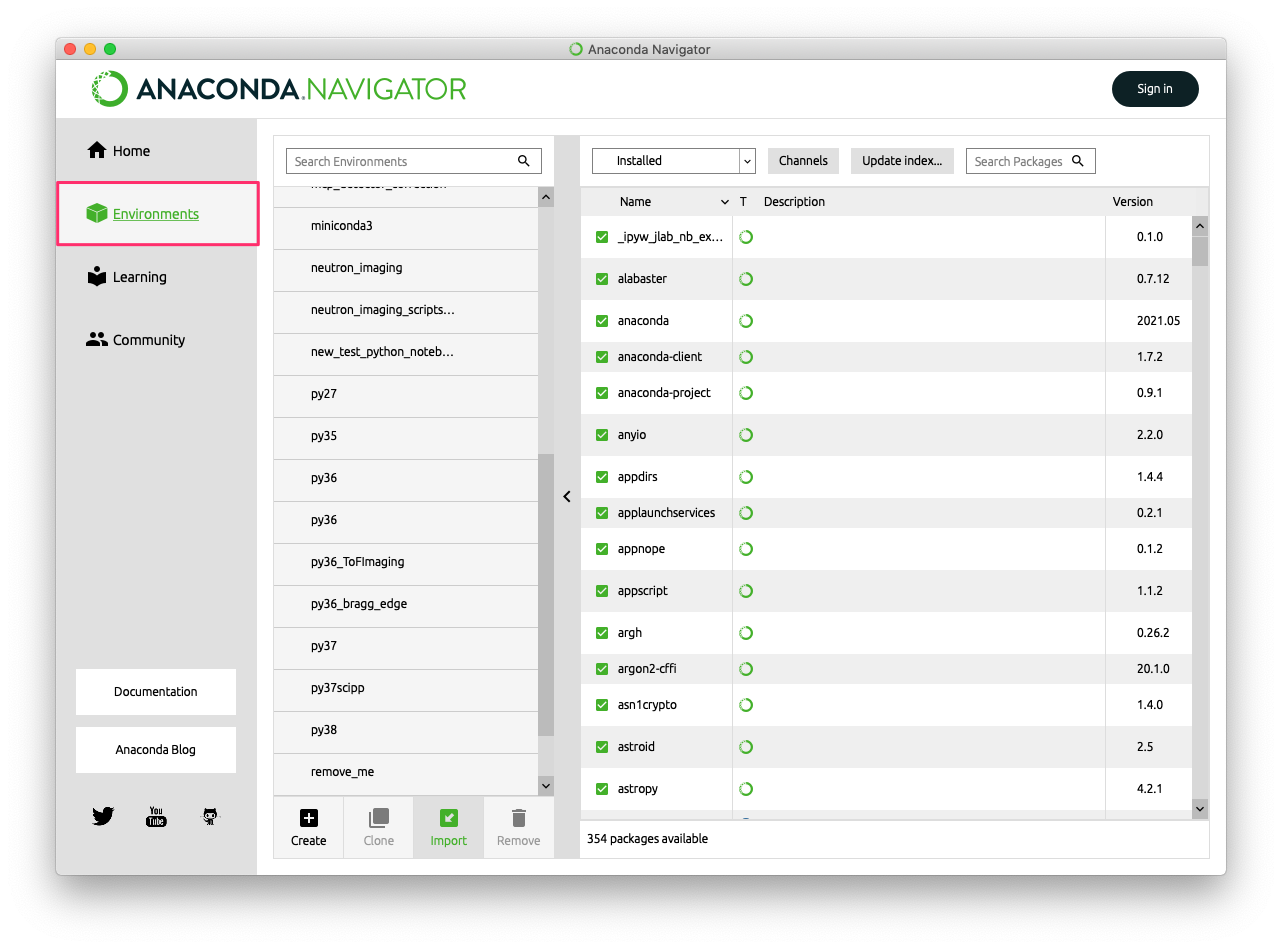
Task: Click the Import environment icon
Action: pyautogui.click(x=448, y=818)
